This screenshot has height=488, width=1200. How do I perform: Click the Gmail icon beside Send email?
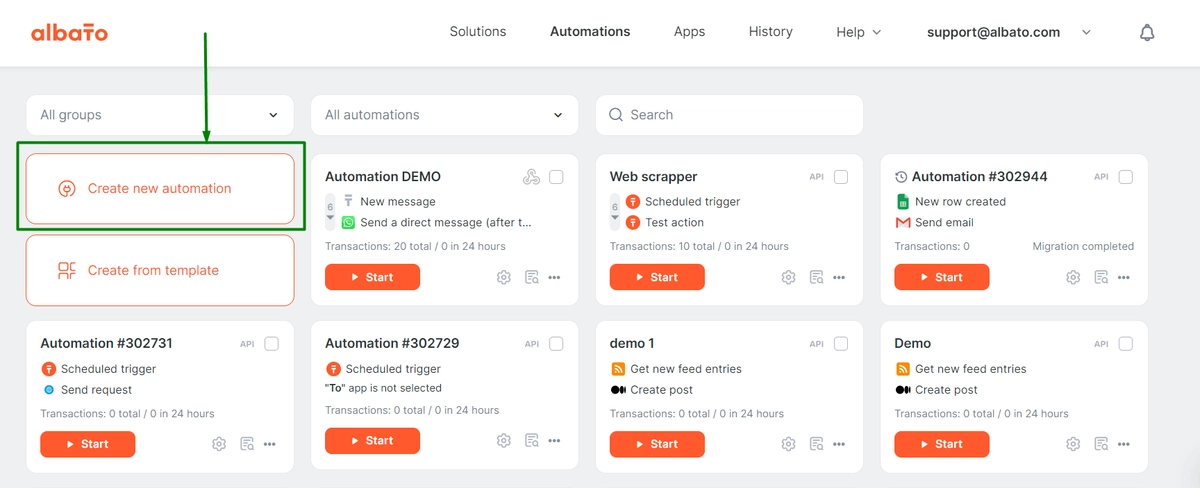click(x=903, y=222)
